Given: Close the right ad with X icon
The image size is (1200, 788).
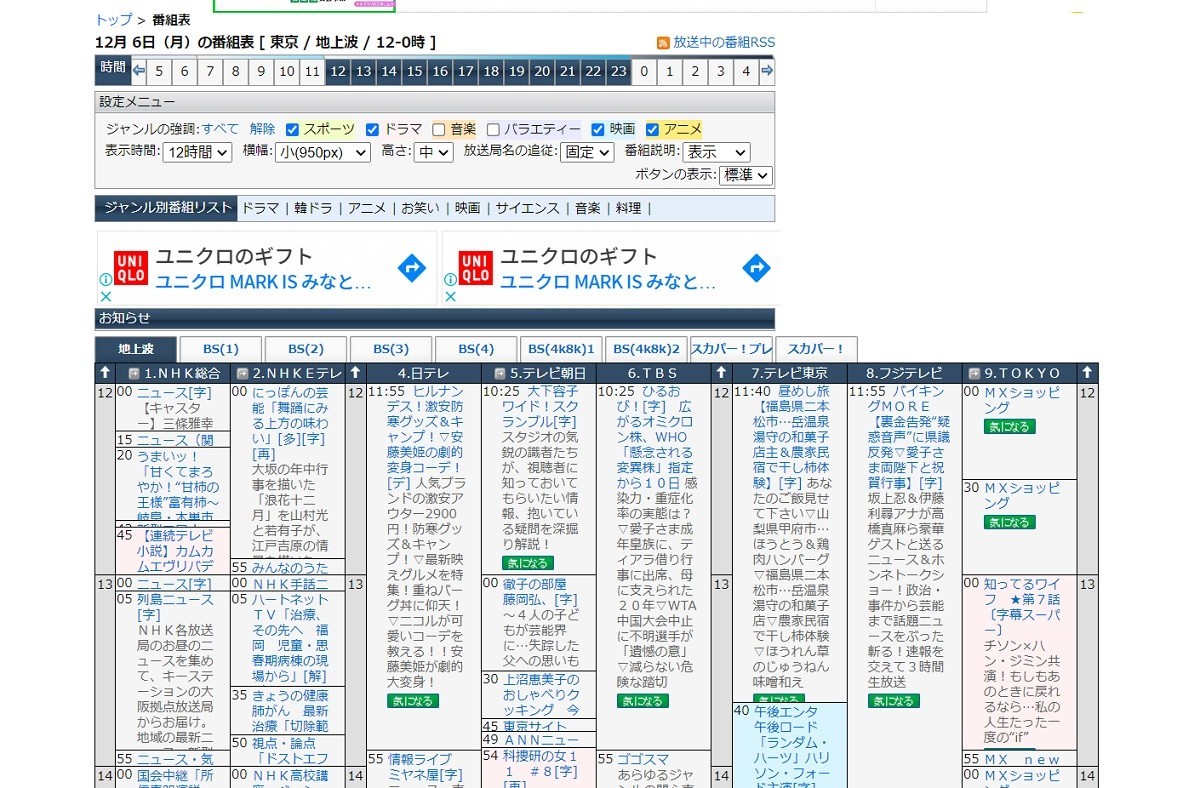Looking at the screenshot, I should (x=450, y=296).
